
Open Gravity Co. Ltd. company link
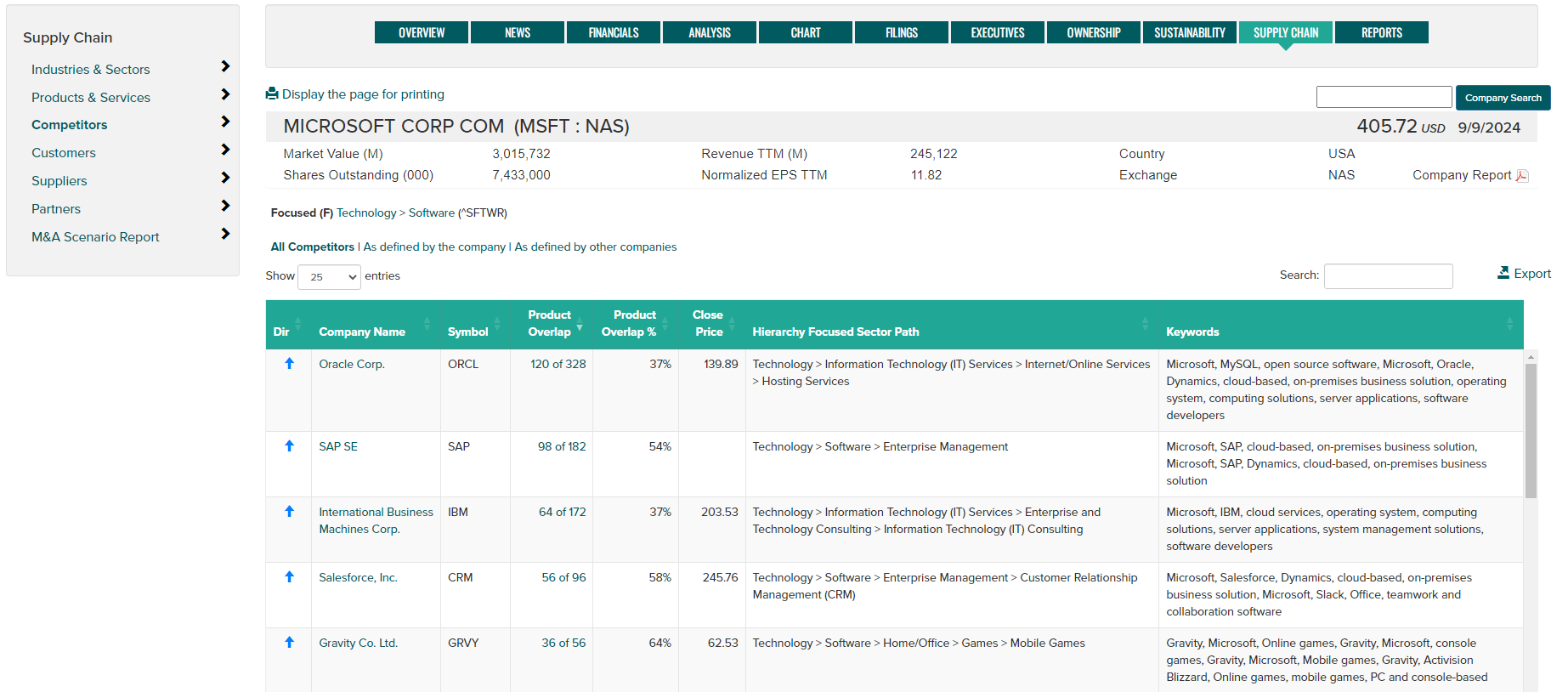point(359,643)
